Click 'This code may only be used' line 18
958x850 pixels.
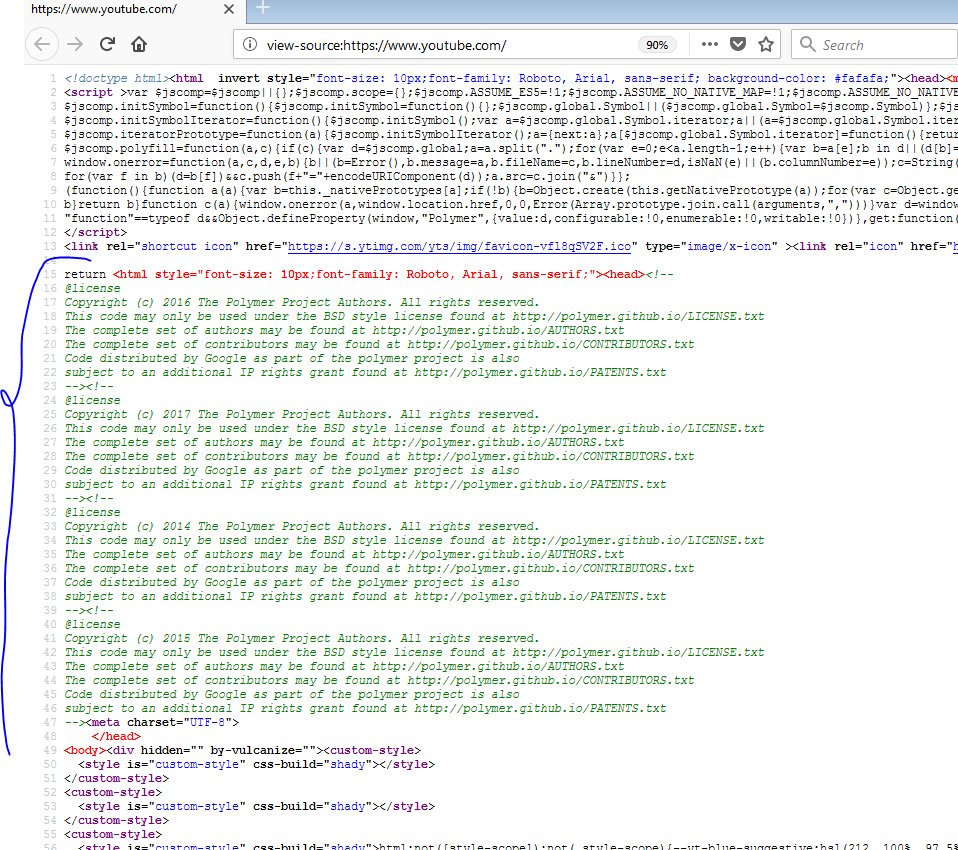(414, 317)
